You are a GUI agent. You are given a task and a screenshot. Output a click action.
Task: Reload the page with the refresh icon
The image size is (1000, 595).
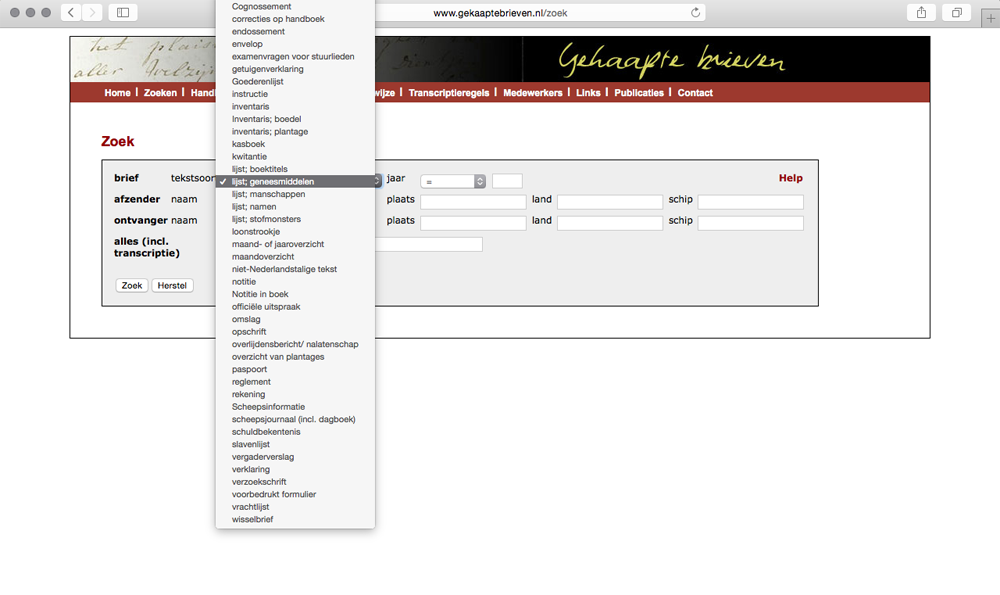click(696, 12)
